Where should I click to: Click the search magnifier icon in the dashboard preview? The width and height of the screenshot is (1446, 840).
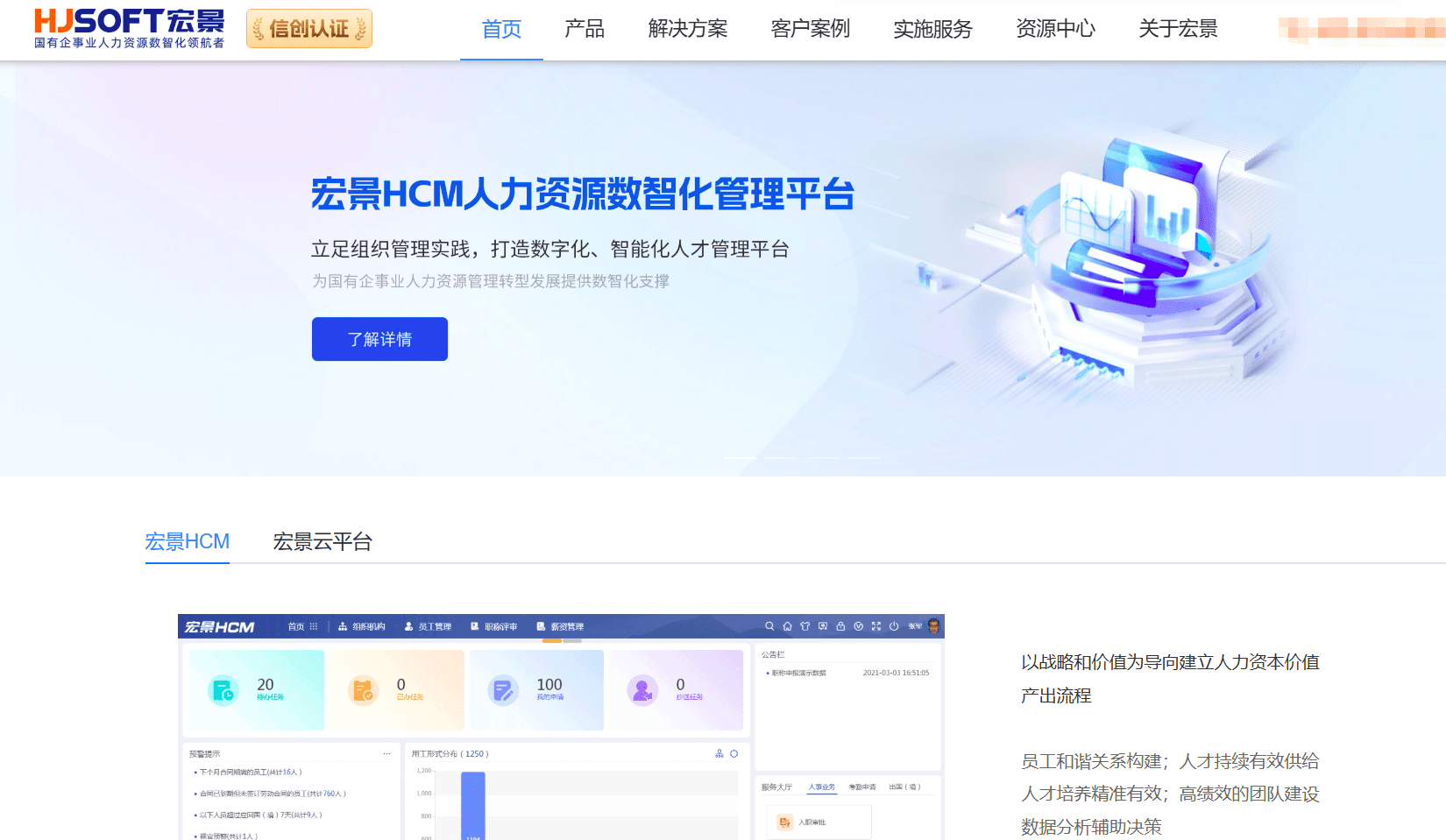click(769, 626)
